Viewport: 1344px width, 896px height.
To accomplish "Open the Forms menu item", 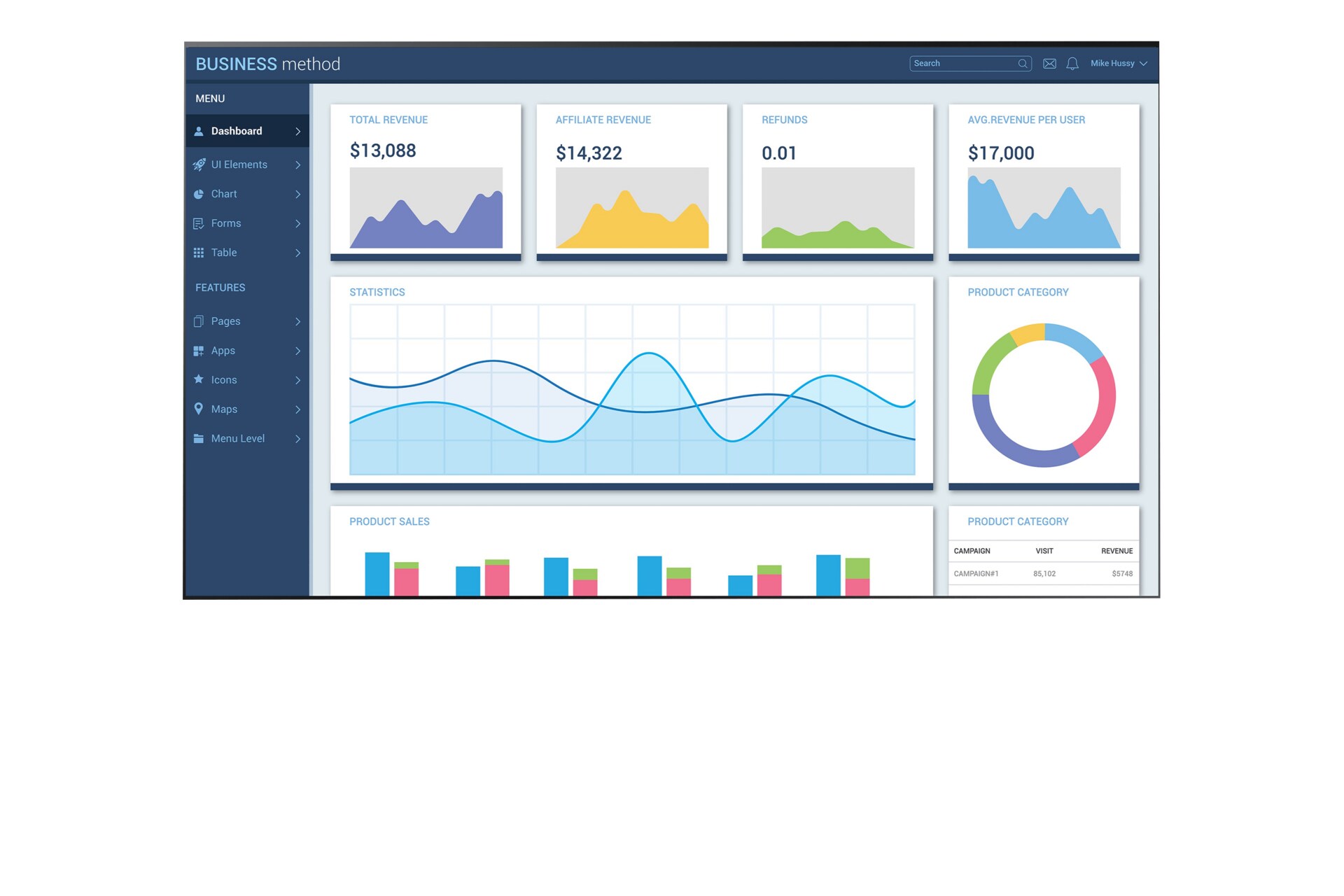I will (x=247, y=223).
